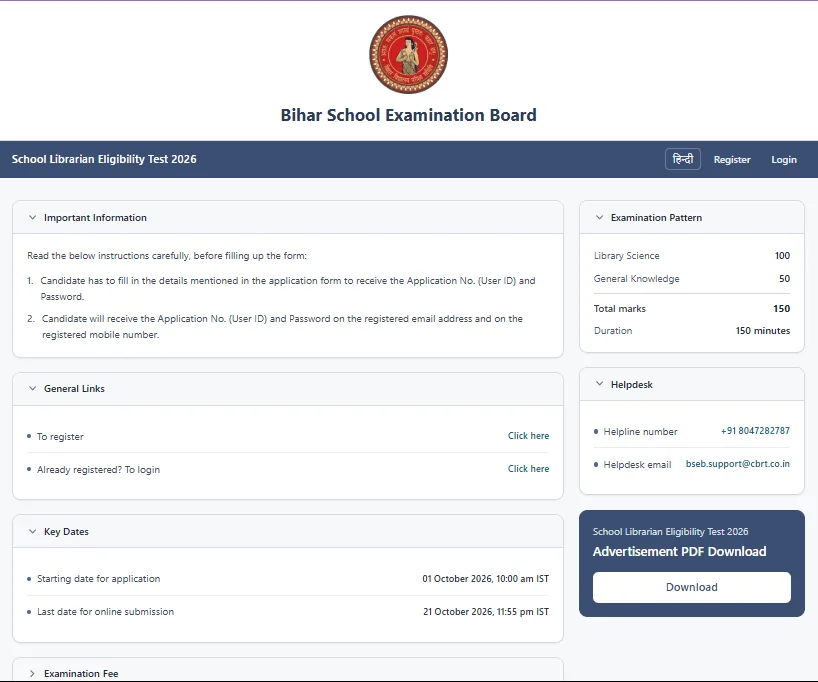The width and height of the screenshot is (818, 682).
Task: Click the To register list item text
Action: coord(60,437)
